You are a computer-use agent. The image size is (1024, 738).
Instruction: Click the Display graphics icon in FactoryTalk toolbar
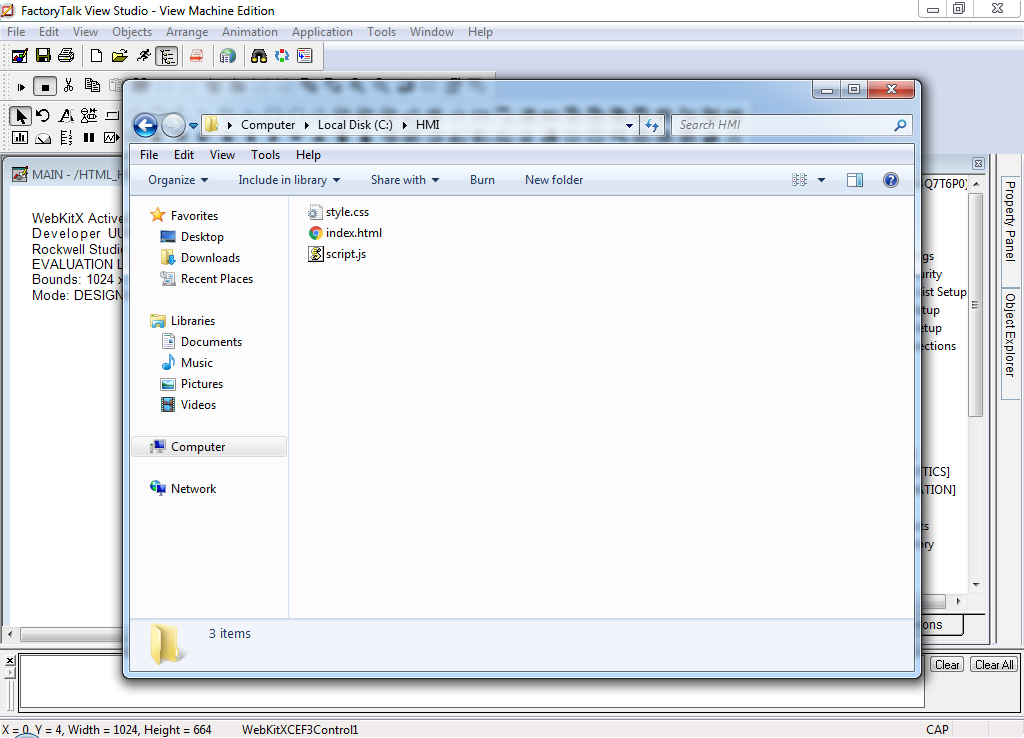click(x=20, y=56)
